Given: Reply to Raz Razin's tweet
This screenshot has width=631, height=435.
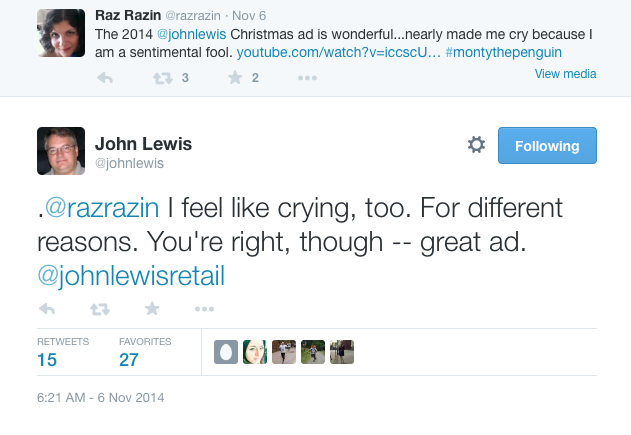Looking at the screenshot, I should point(104,78).
